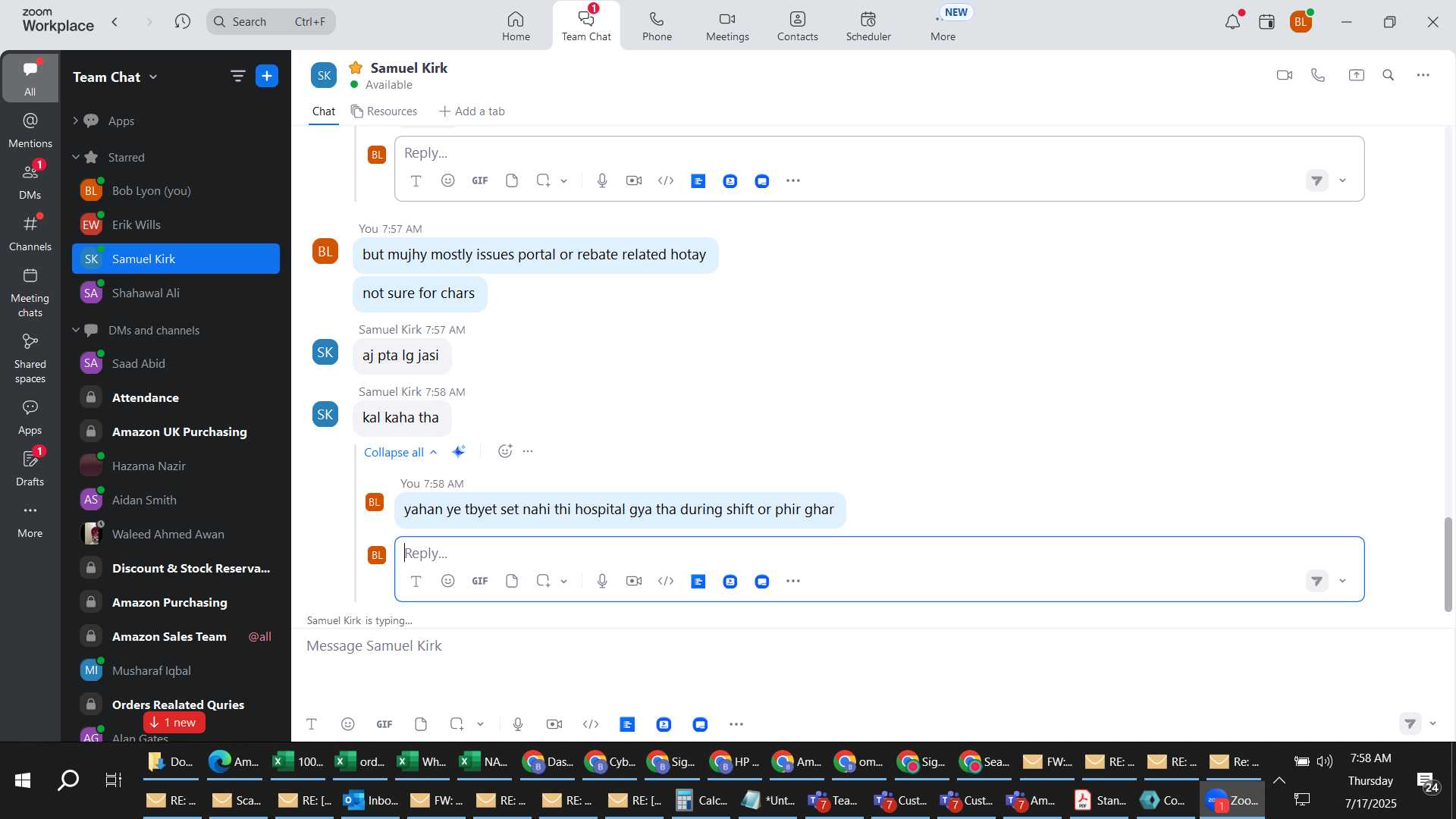
Task: Open Outlook Inbox in taskbar
Action: tap(370, 800)
